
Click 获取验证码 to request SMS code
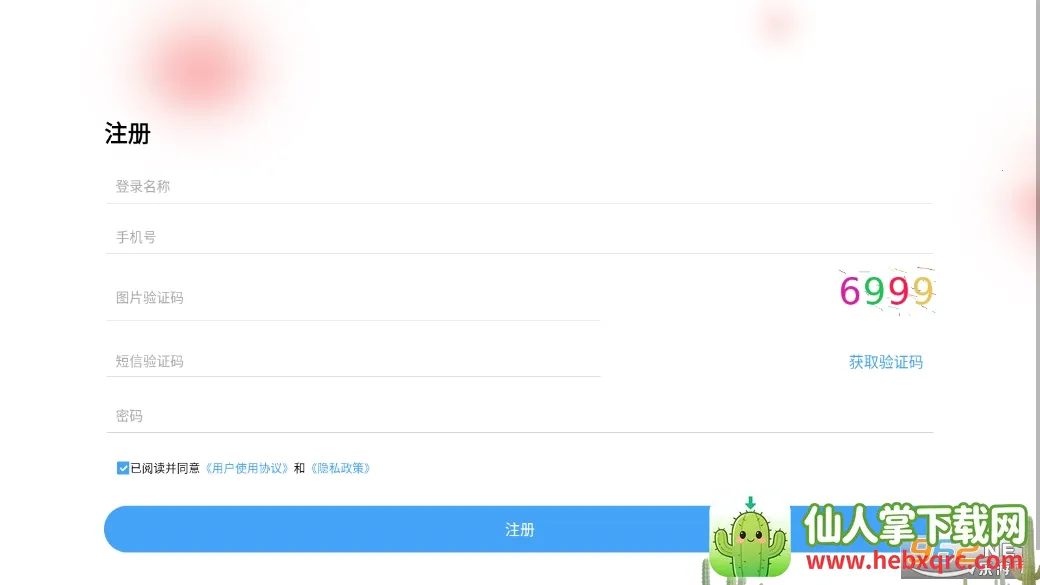click(x=885, y=362)
